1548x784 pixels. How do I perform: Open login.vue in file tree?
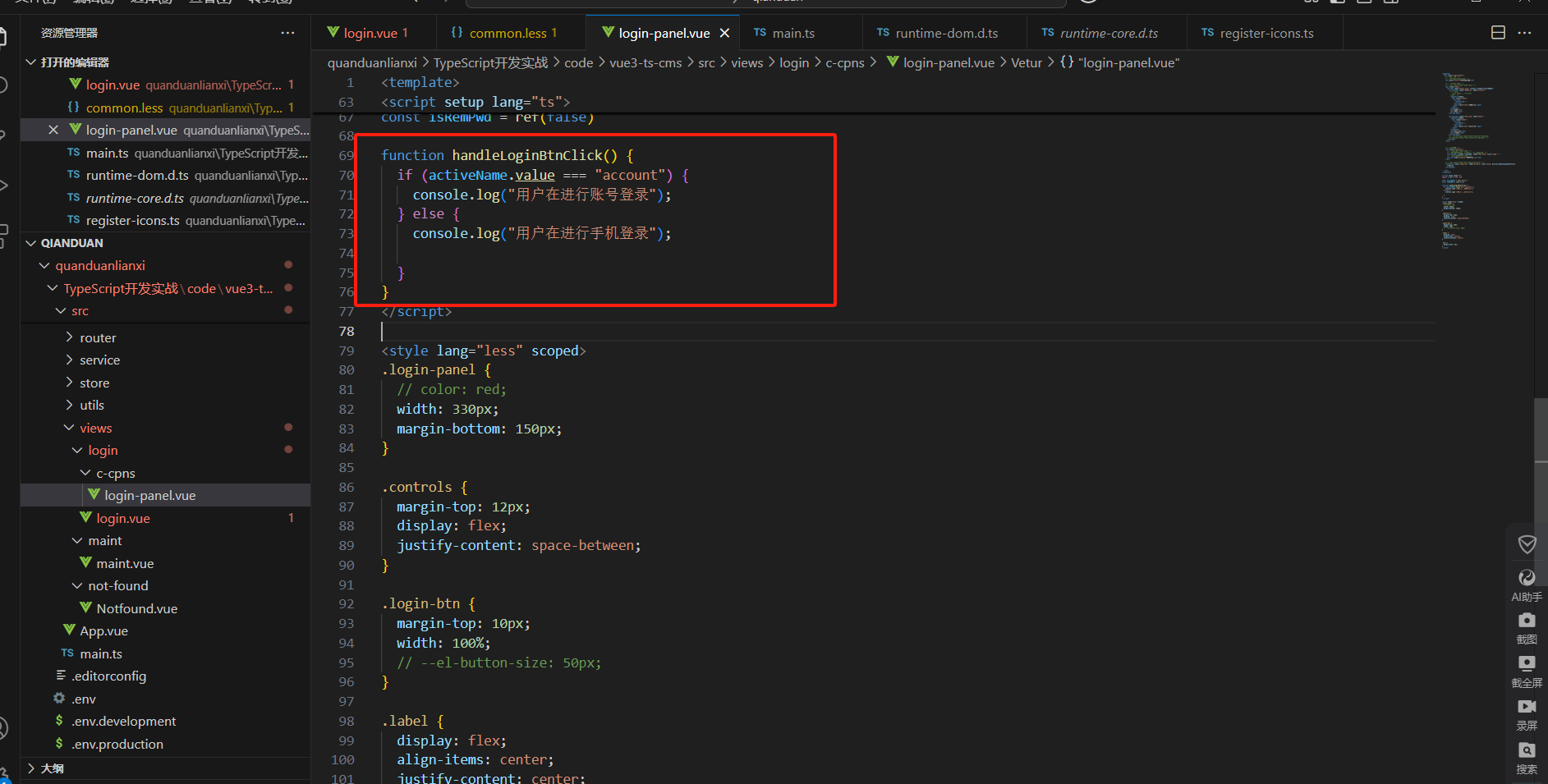click(165, 518)
